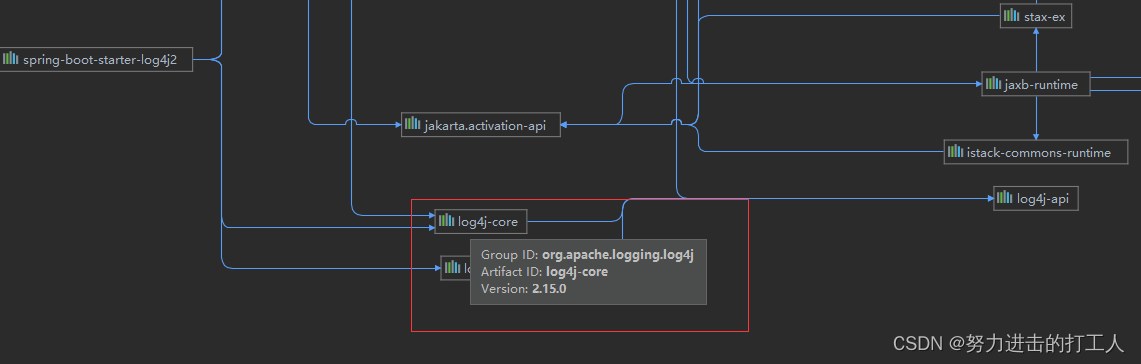Click the library icon of the node partly hidden by the tooltip
This screenshot has height=364, width=1141.
452,267
